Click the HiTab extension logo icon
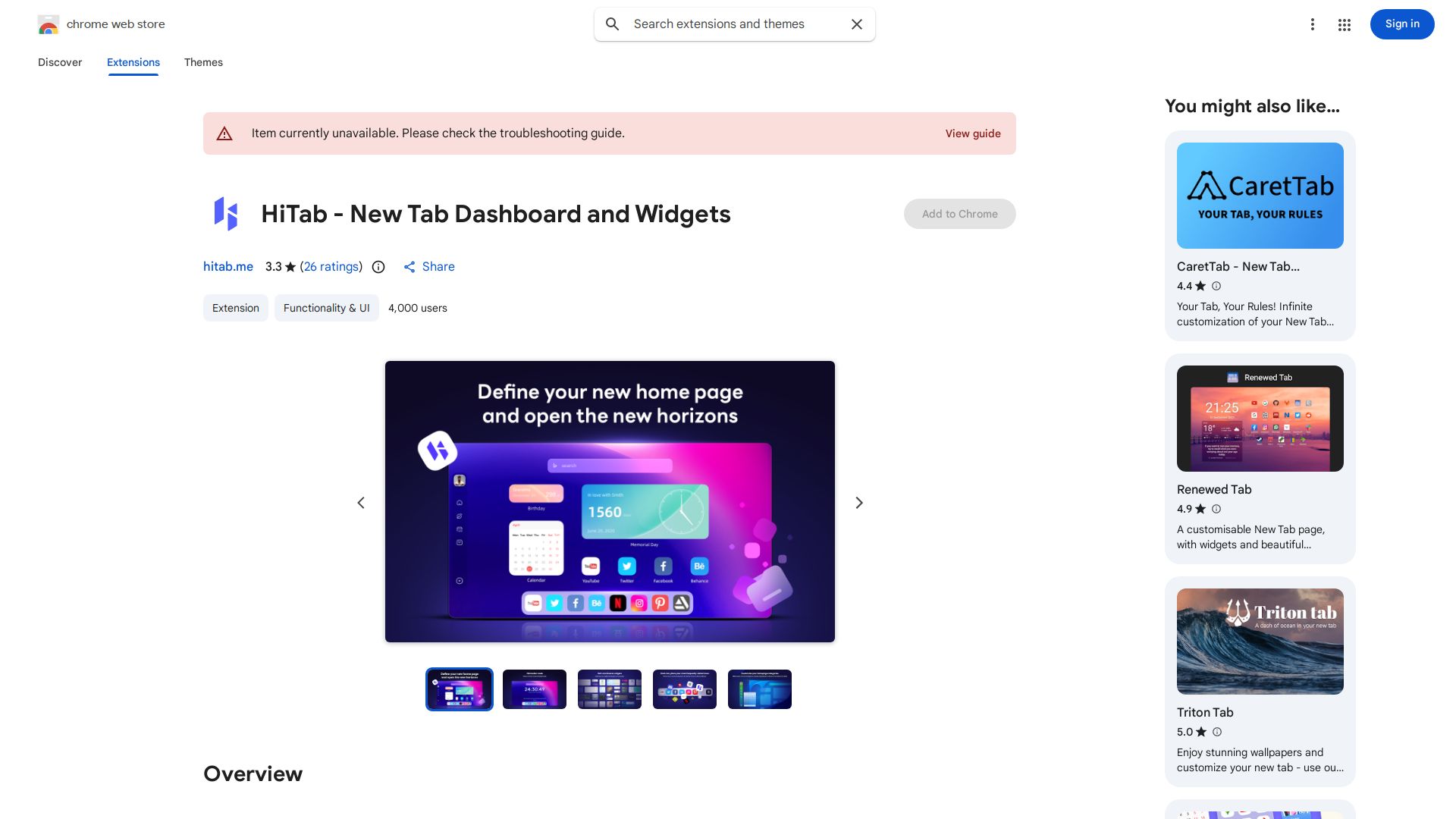 (x=226, y=214)
